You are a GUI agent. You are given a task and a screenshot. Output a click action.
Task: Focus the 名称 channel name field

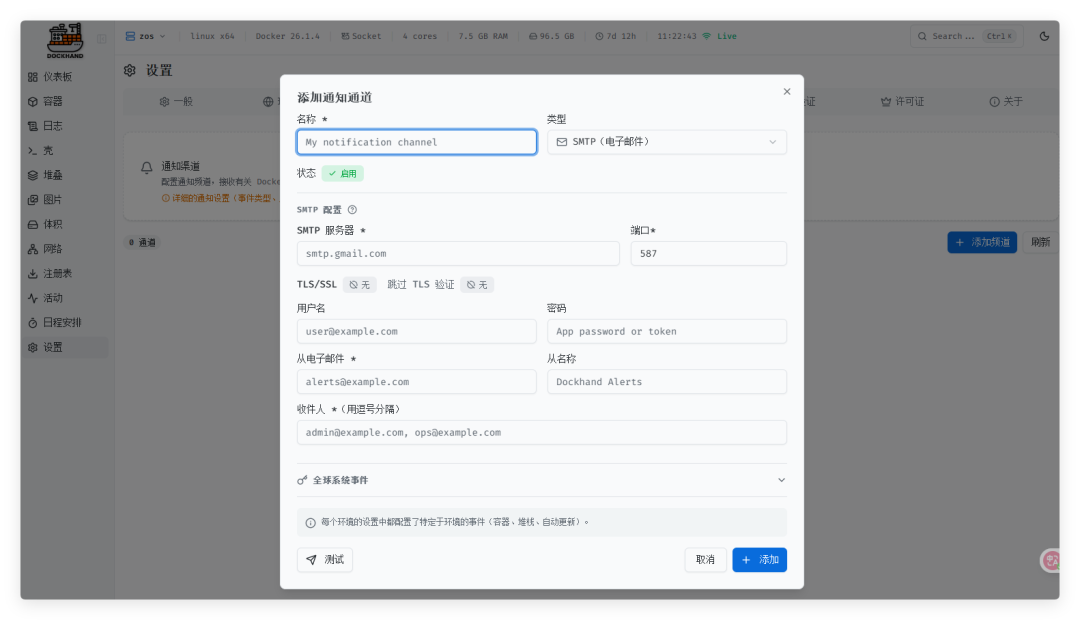point(417,142)
